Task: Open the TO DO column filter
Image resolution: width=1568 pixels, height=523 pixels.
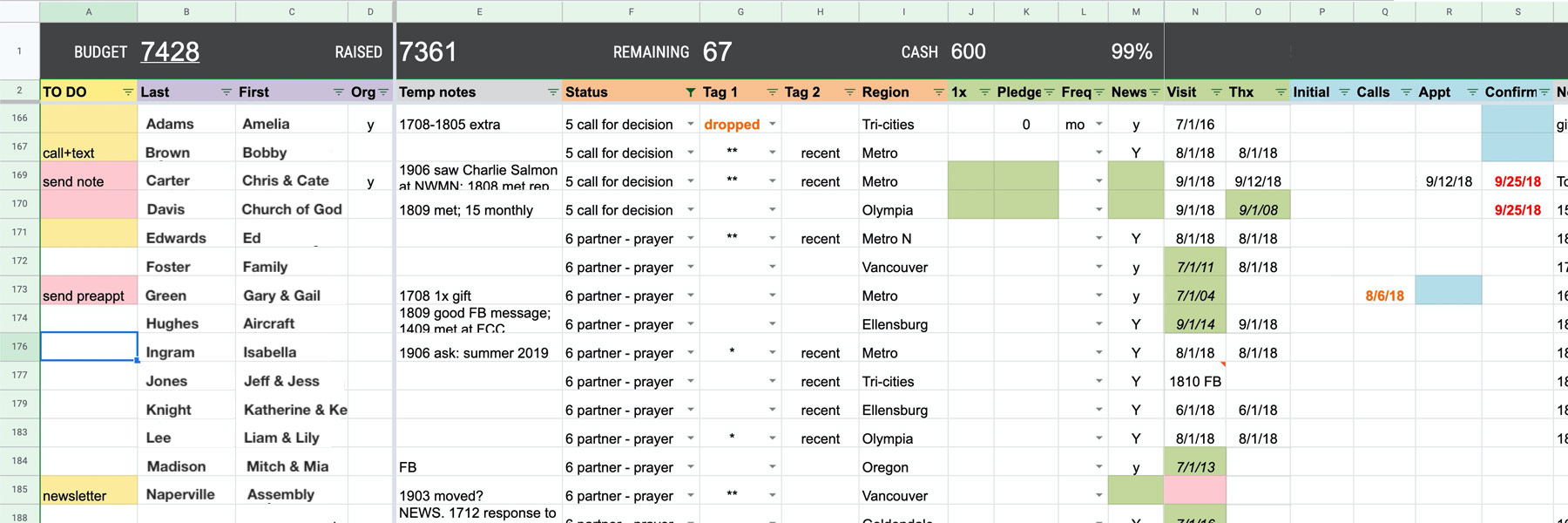Action: pos(128,92)
